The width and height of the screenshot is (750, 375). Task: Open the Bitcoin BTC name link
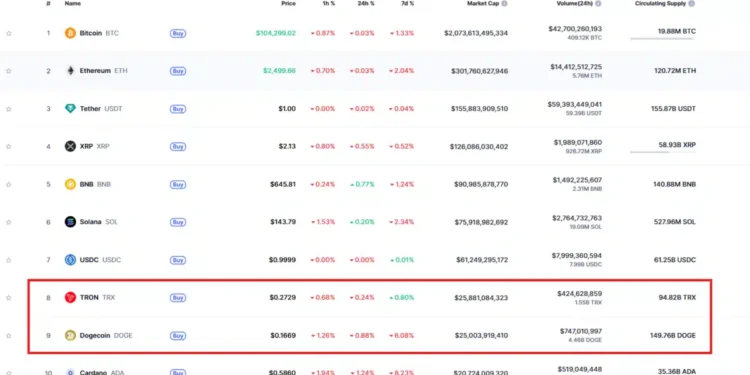(99, 33)
